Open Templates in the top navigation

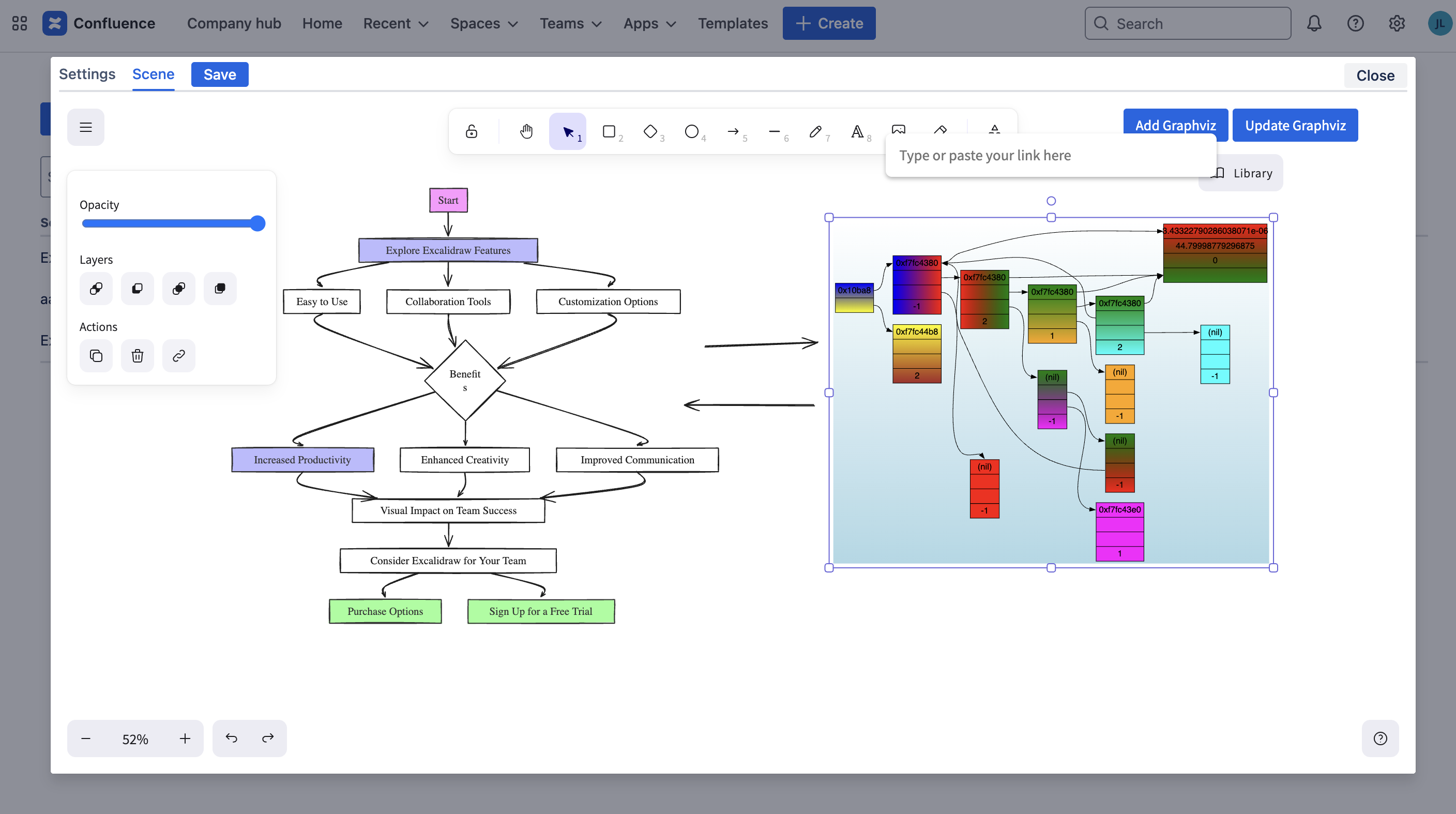click(x=733, y=23)
